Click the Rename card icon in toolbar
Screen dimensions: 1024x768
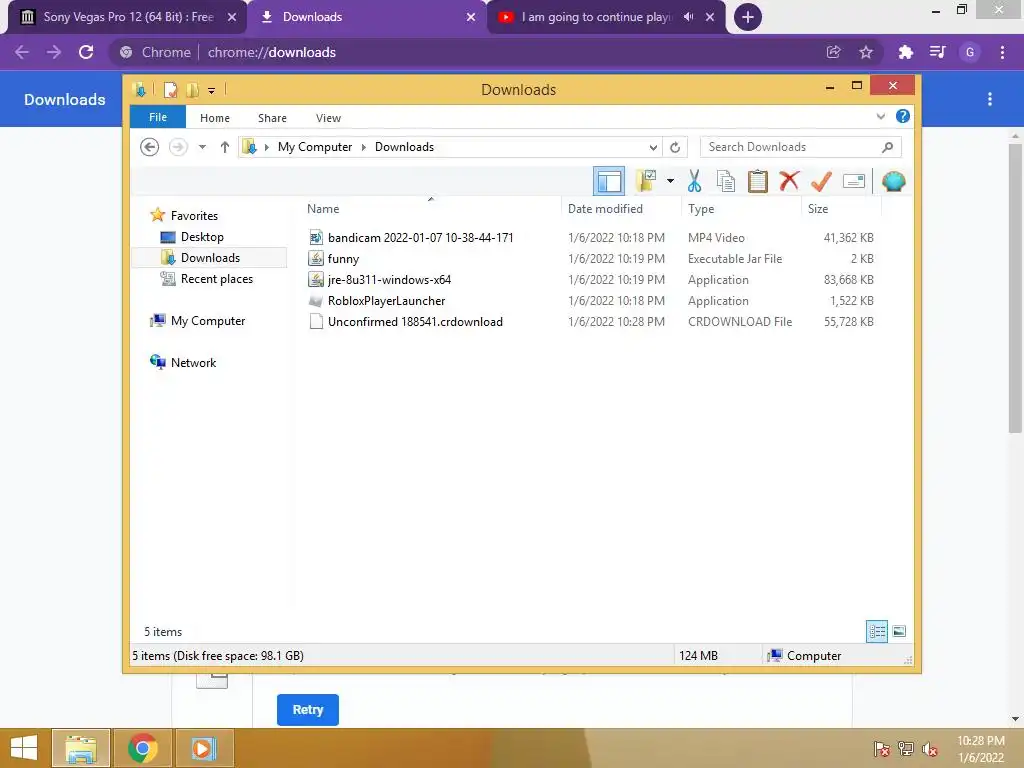click(854, 181)
